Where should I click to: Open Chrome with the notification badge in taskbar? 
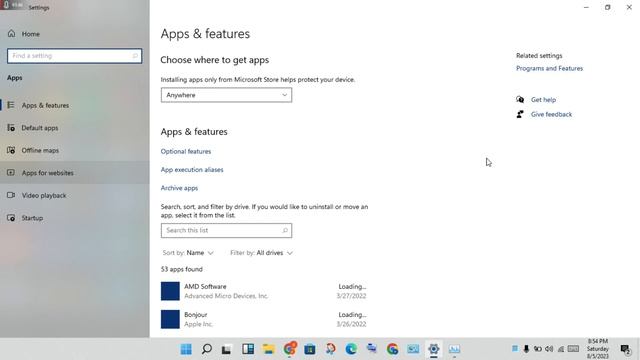(289, 349)
